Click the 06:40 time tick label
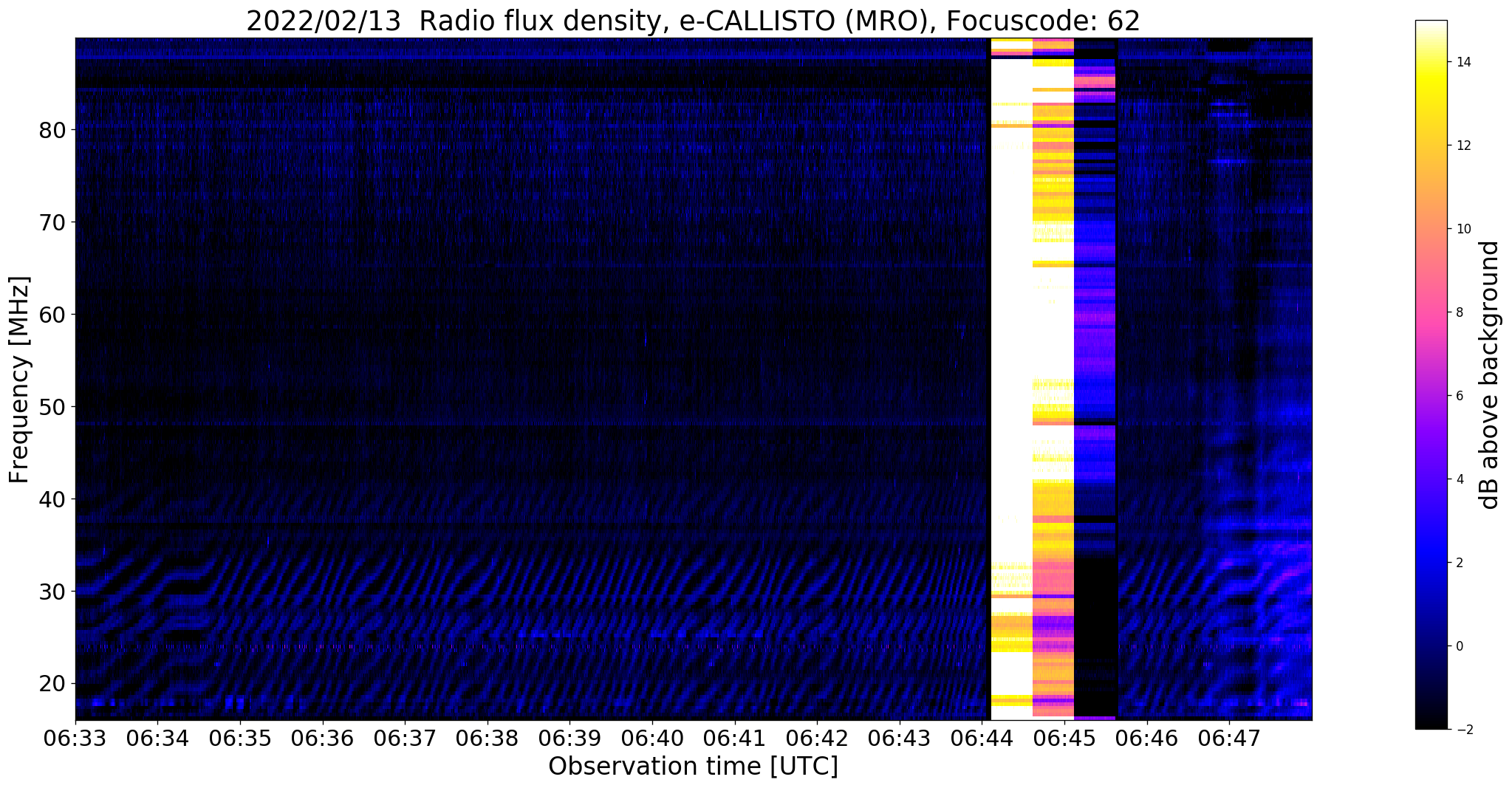This screenshot has width=1512, height=788. point(652,737)
